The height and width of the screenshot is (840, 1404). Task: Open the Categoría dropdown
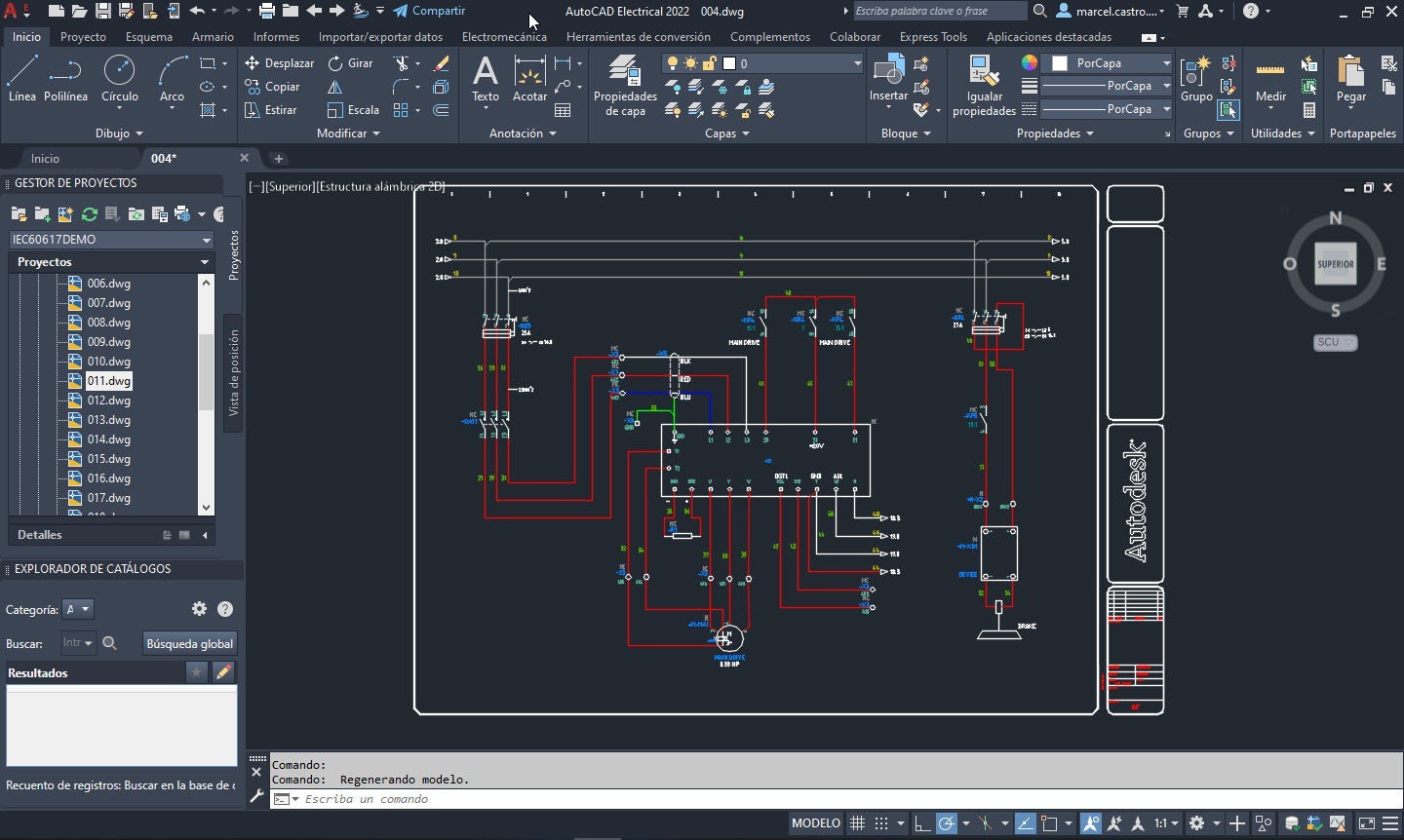[78, 609]
